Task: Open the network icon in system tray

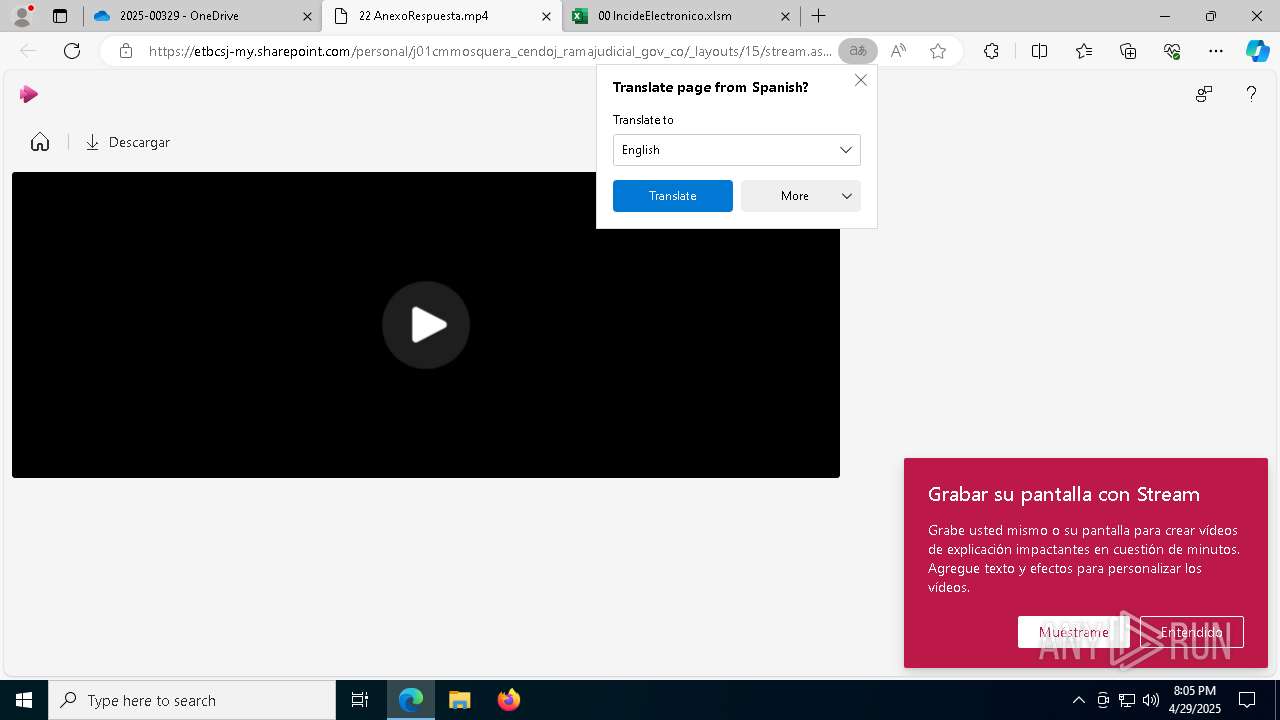Action: pos(1127,700)
